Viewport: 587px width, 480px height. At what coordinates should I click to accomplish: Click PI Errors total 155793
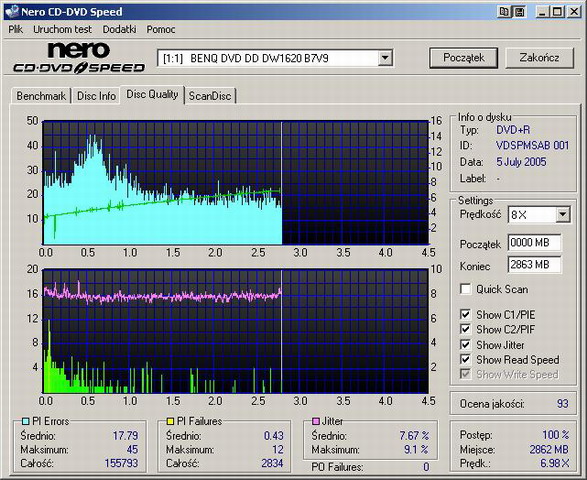pyautogui.click(x=121, y=463)
